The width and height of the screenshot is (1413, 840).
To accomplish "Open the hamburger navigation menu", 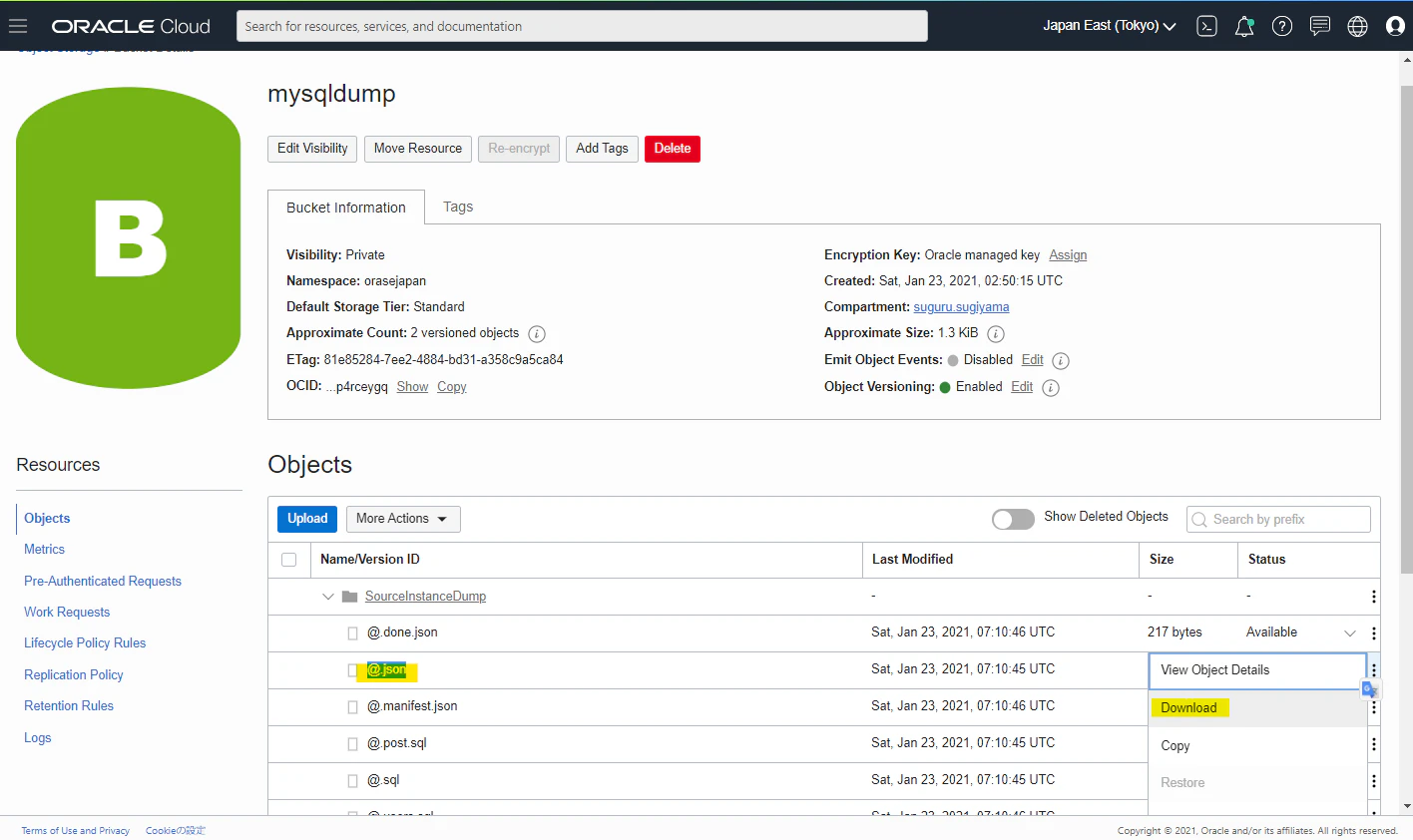I will 18,26.
